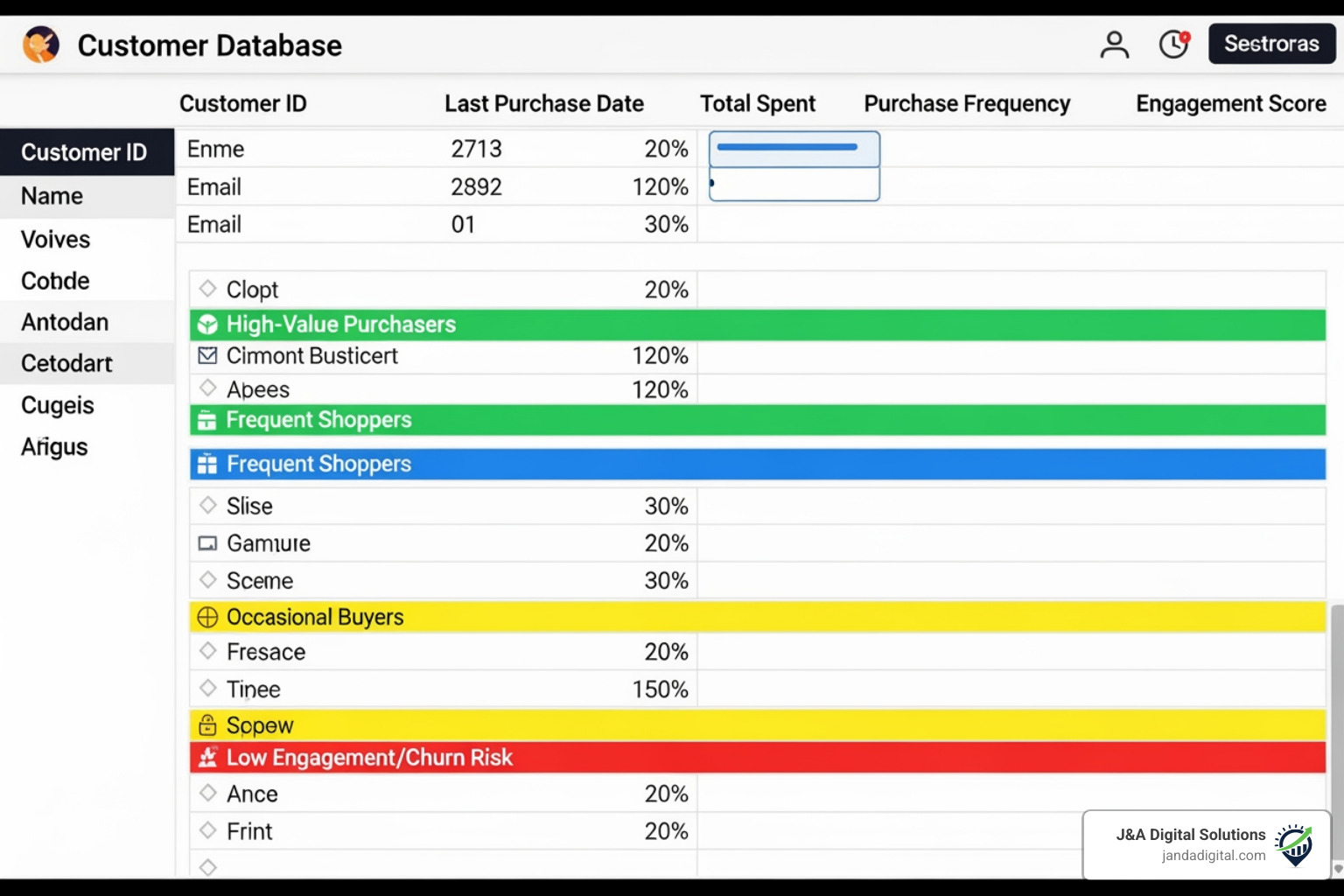This screenshot has width=1344, height=896.
Task: Click the gift icon on green Frequent Shoppers
Action: point(207,420)
